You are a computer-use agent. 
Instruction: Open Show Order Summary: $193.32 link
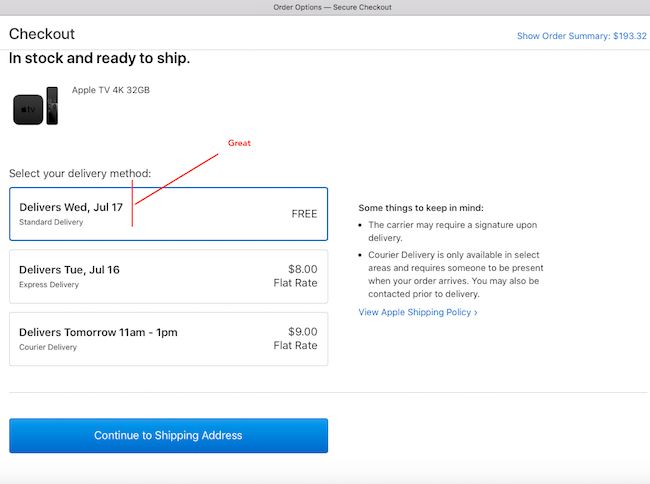(581, 36)
